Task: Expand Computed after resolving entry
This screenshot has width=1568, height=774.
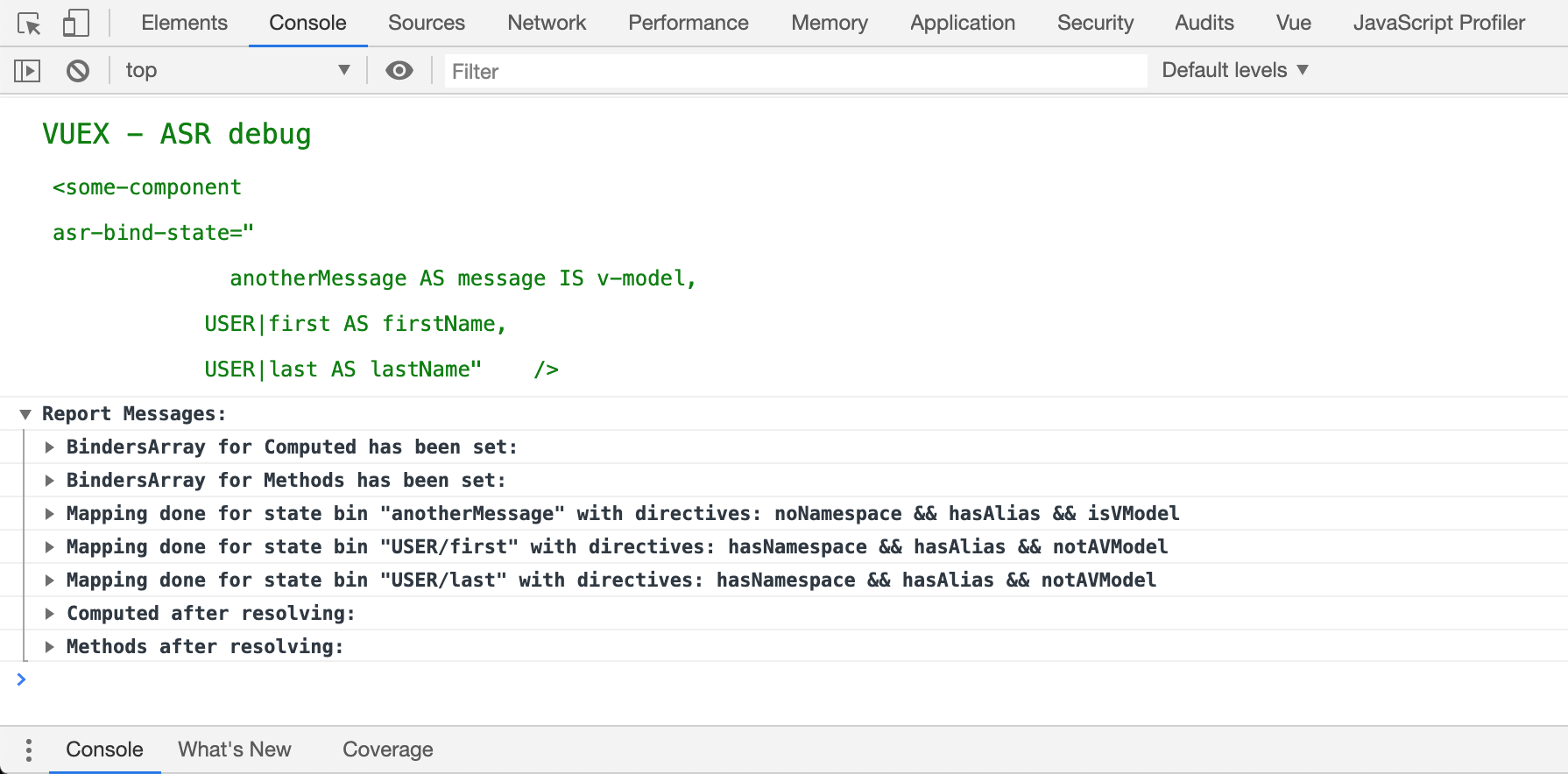Action: click(x=50, y=614)
